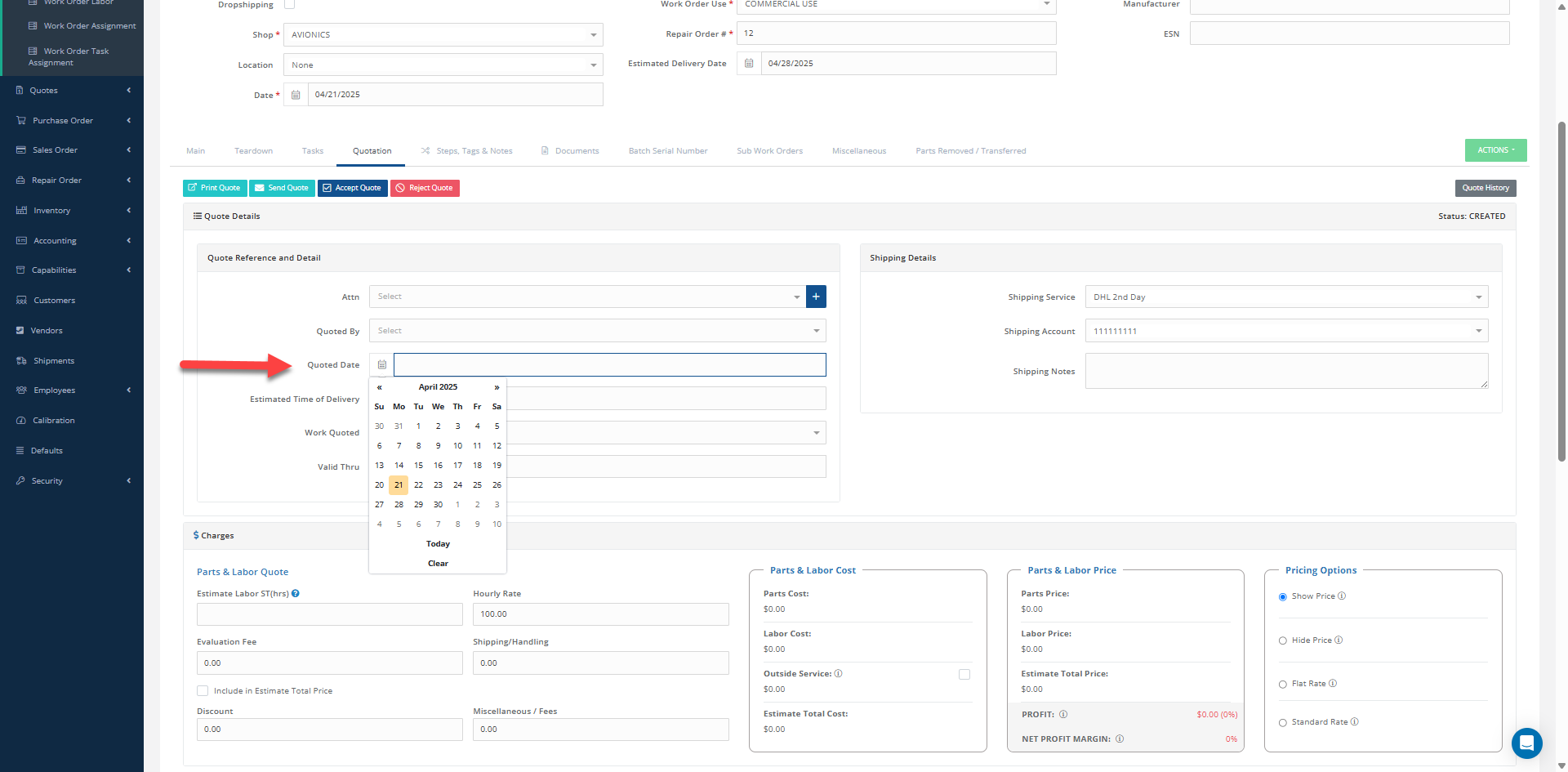This screenshot has height=772, width=1568.
Task: Expand the Quoted By dropdown
Action: point(597,331)
